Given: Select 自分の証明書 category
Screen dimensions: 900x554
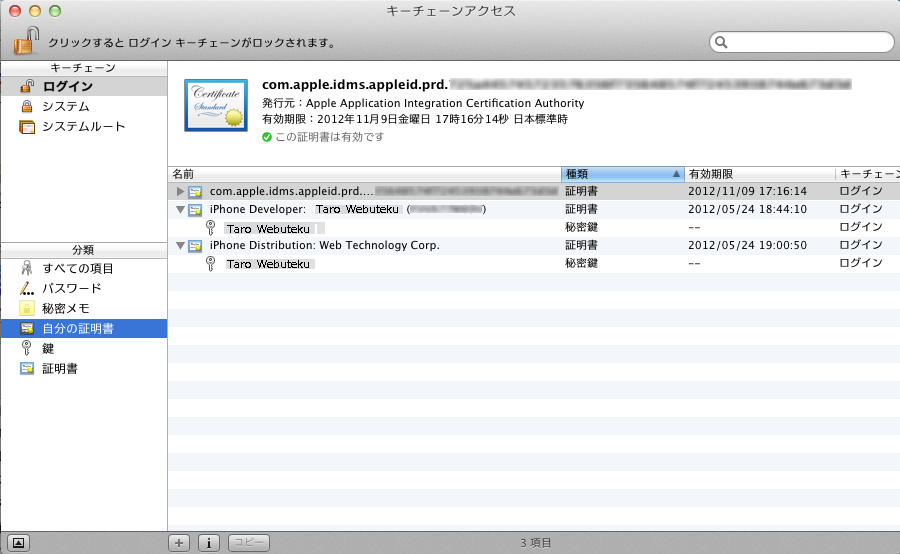Looking at the screenshot, I should click(84, 328).
